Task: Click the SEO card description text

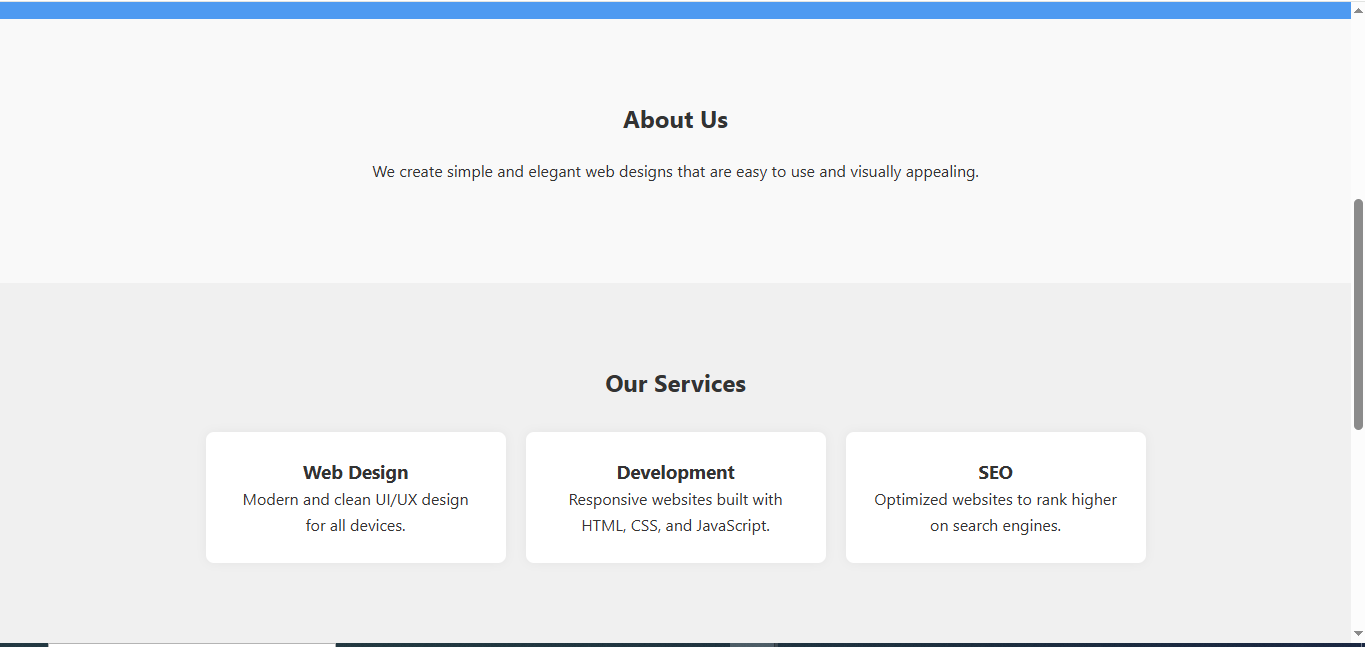Action: (x=995, y=512)
